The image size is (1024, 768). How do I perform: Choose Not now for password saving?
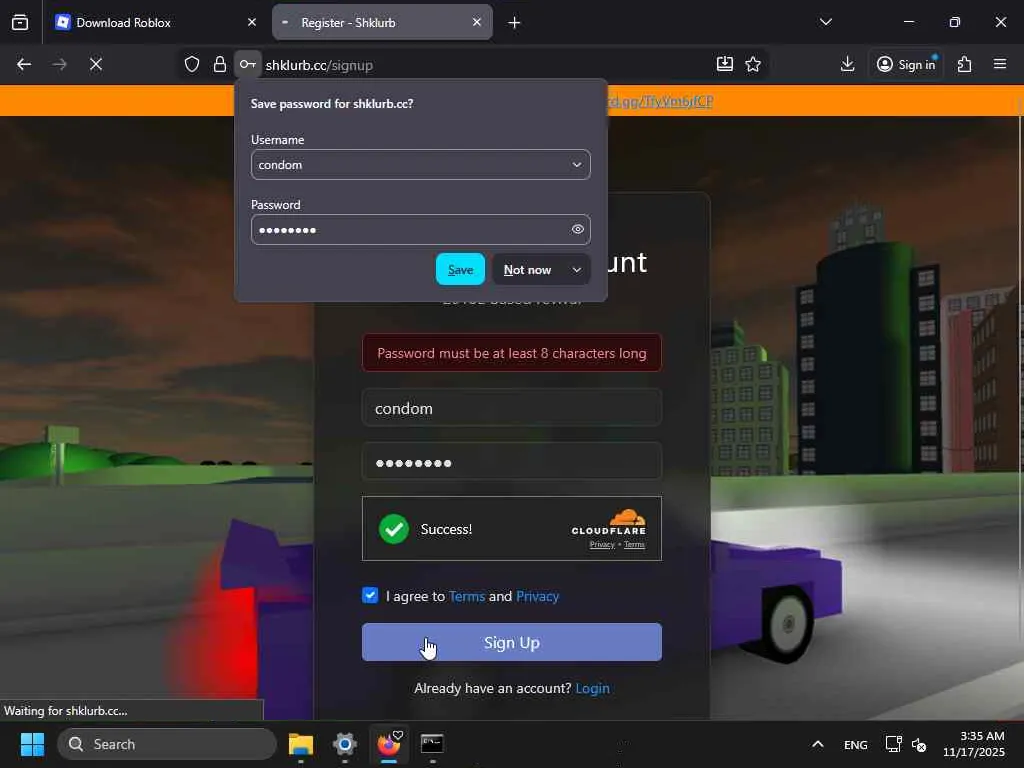point(528,270)
